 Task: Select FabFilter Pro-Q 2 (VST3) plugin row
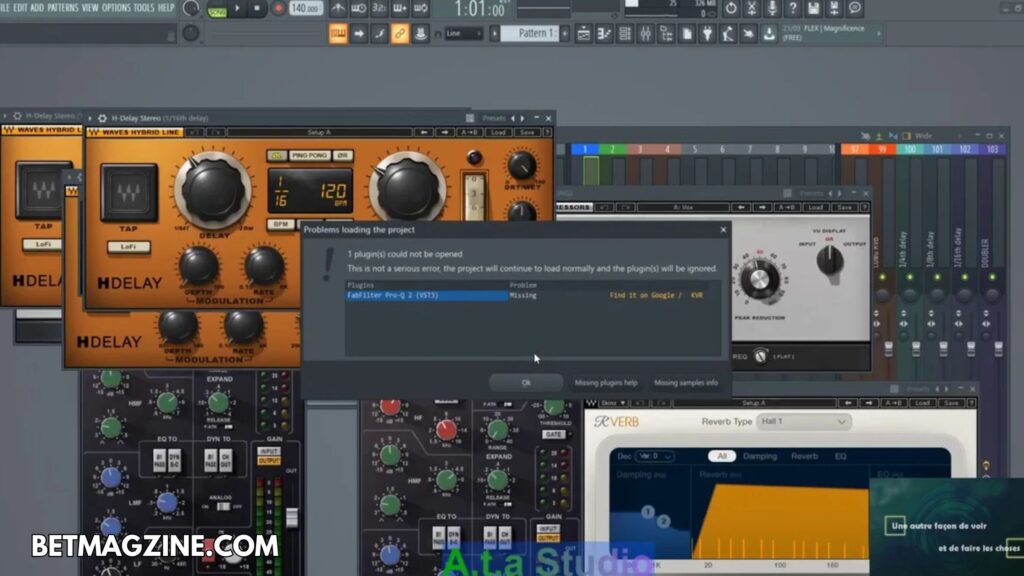pyautogui.click(x=427, y=295)
